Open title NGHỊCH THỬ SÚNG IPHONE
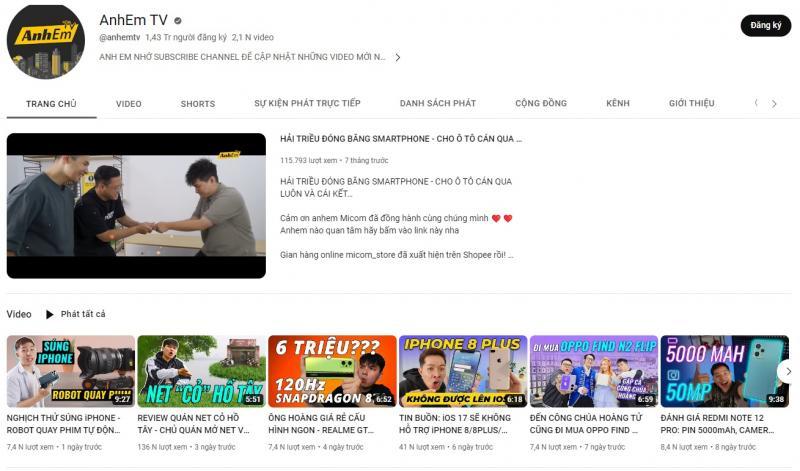The width and height of the screenshot is (800, 471). click(x=64, y=424)
